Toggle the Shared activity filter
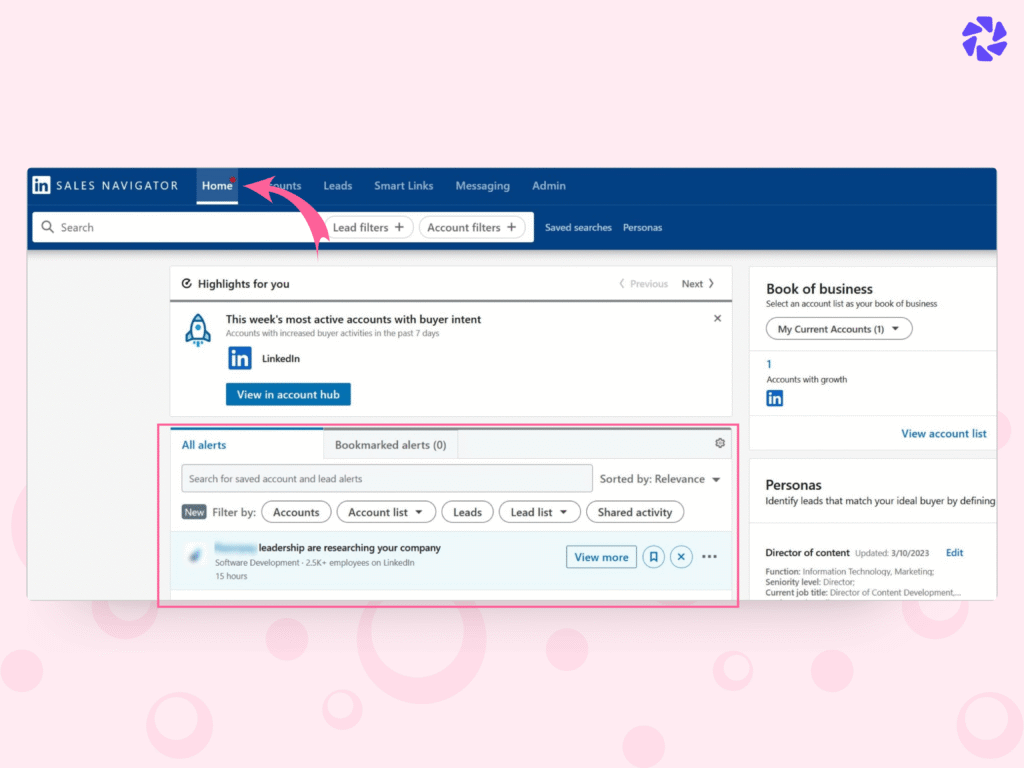The image size is (1024, 768). coord(635,511)
